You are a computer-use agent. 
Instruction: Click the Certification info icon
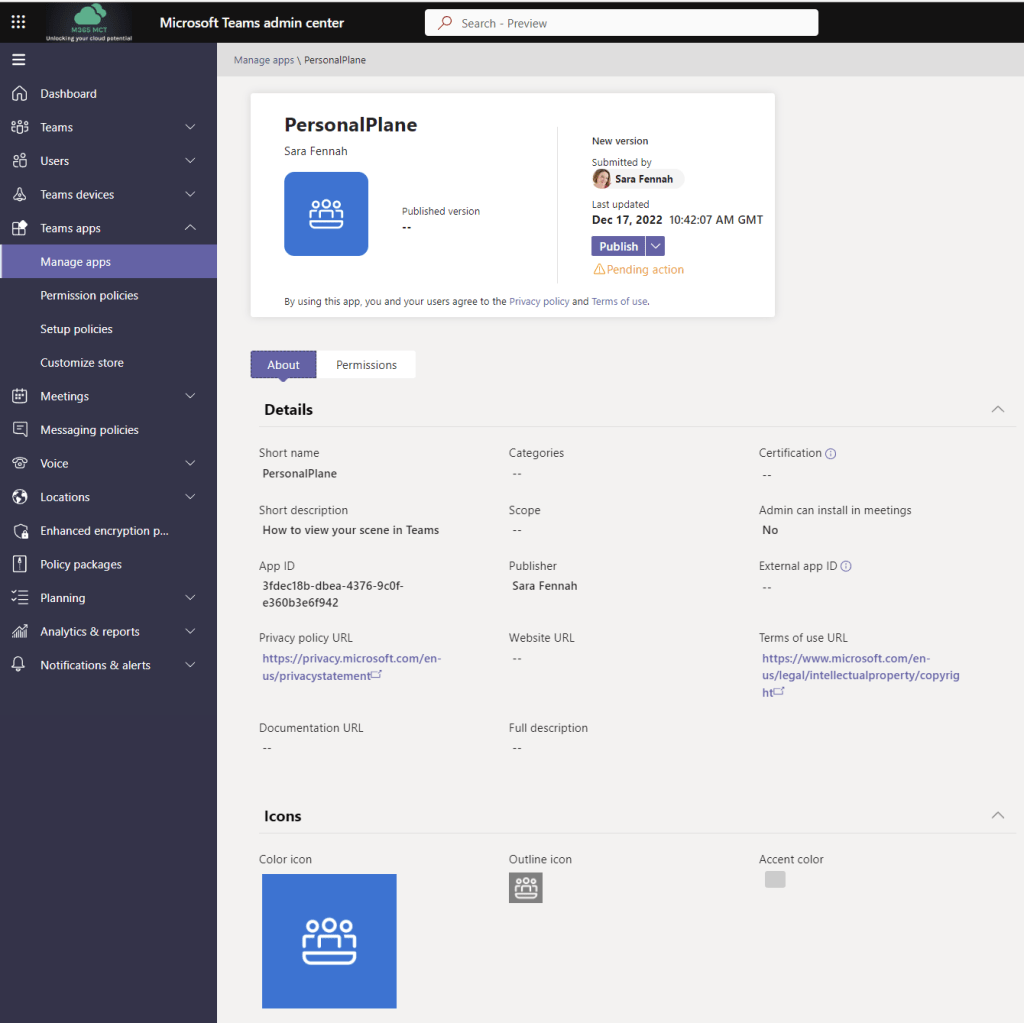[831, 454]
